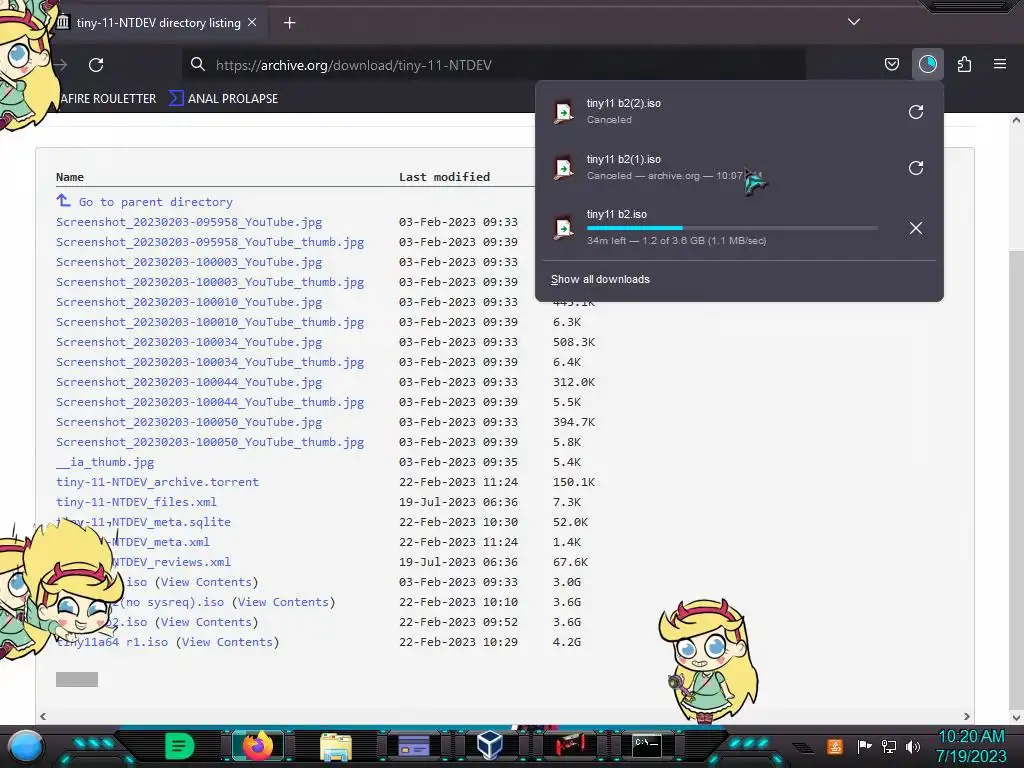Open the Firefox hamburger menu
The height and width of the screenshot is (768, 1024).
pos(999,64)
